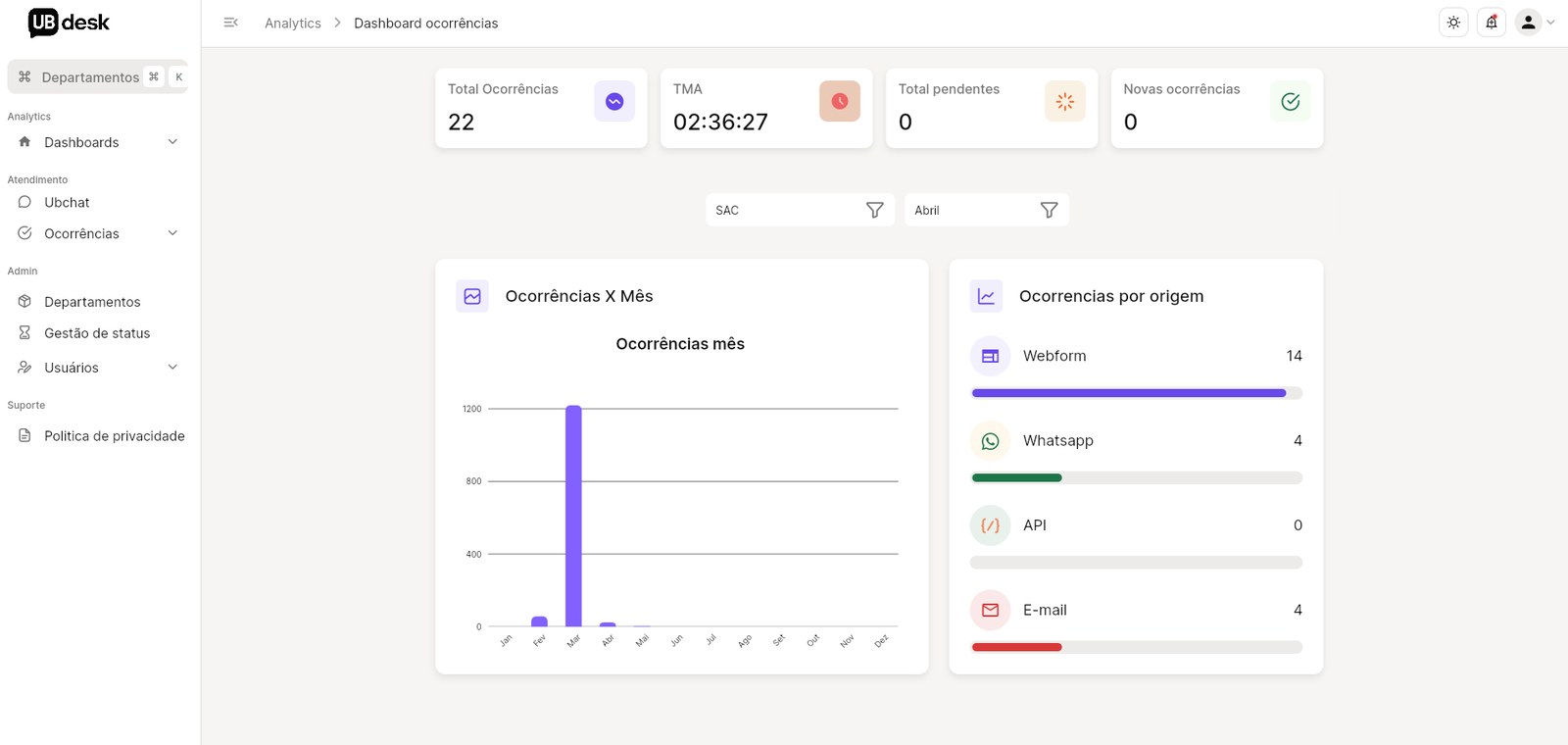Click the home icon beside Dashboards
Screen dimensions: 1568x745
pos(24,142)
